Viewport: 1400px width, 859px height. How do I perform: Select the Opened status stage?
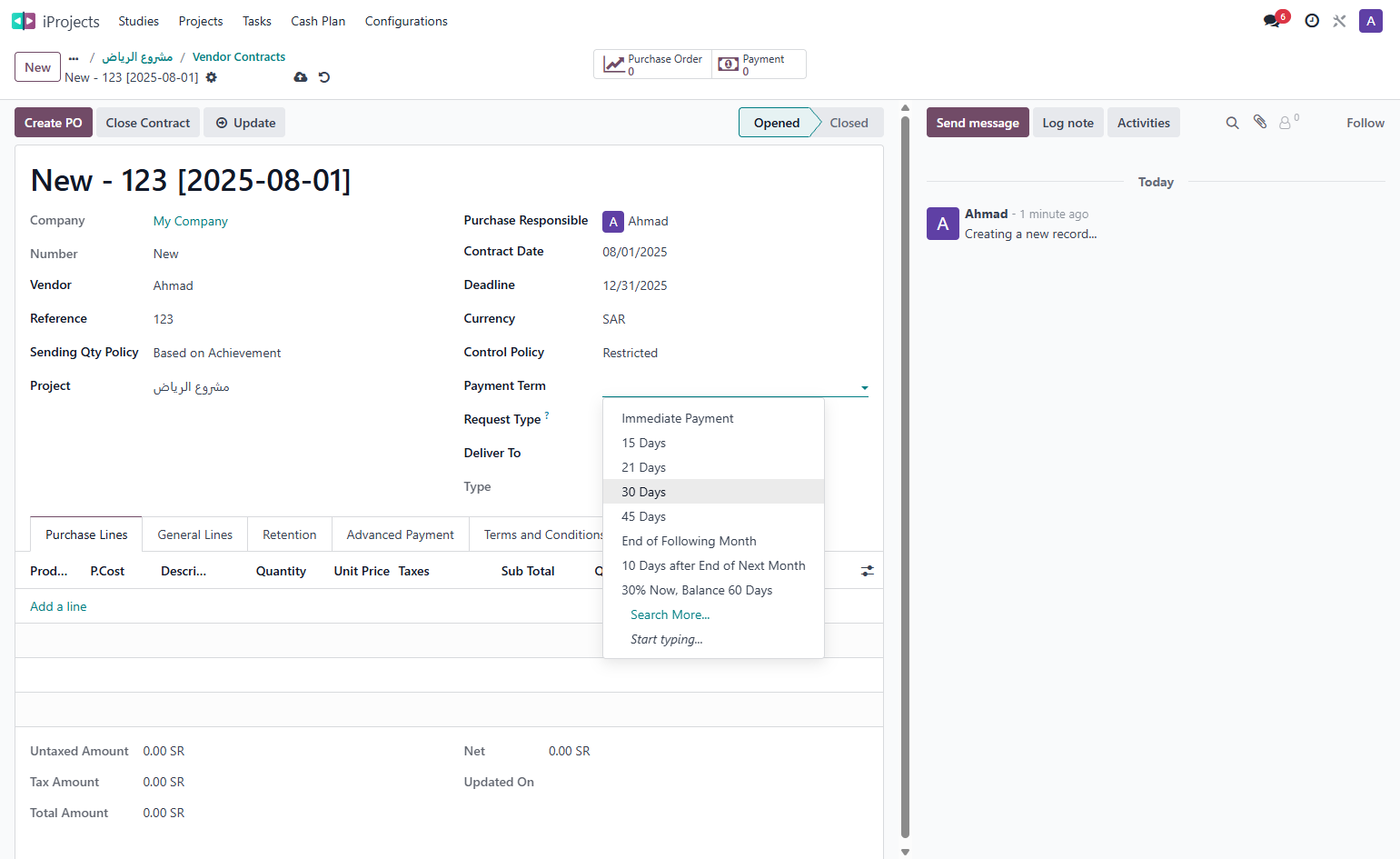777,123
